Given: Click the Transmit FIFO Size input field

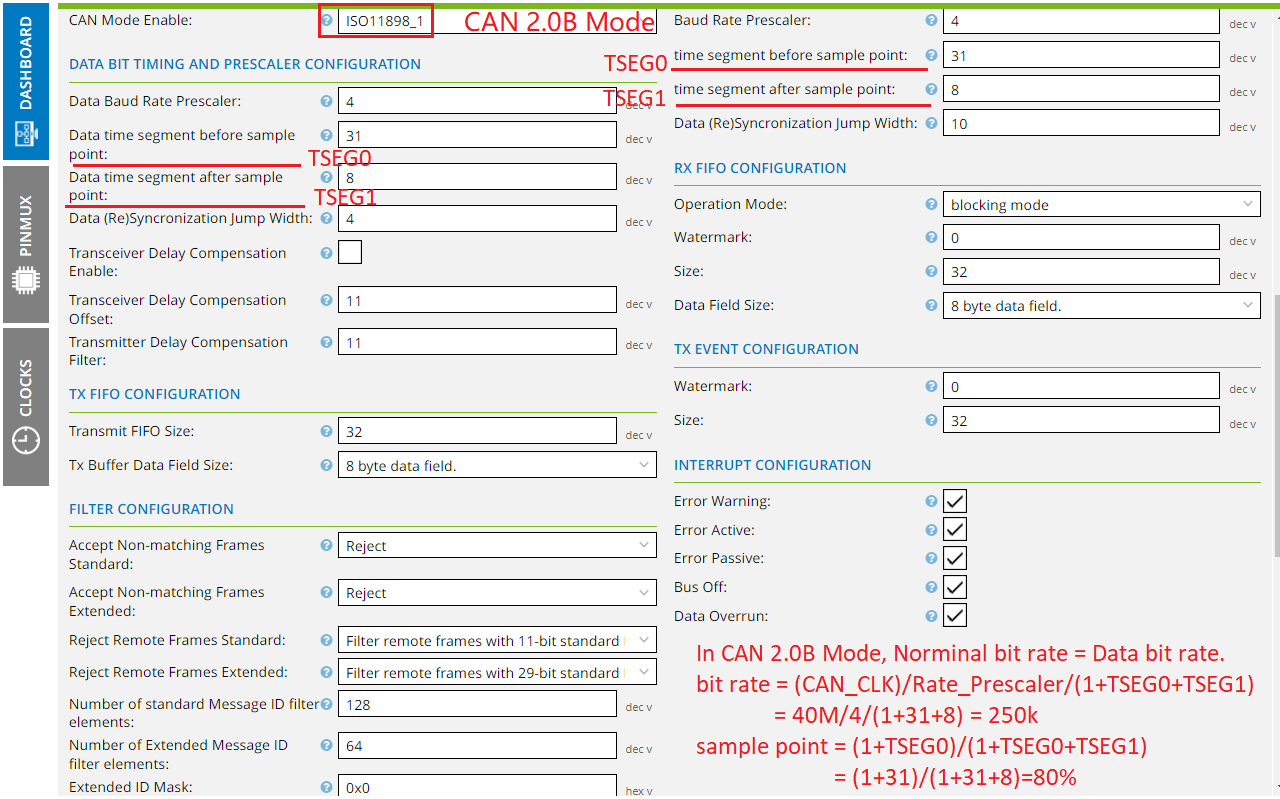Looking at the screenshot, I should coord(477,432).
